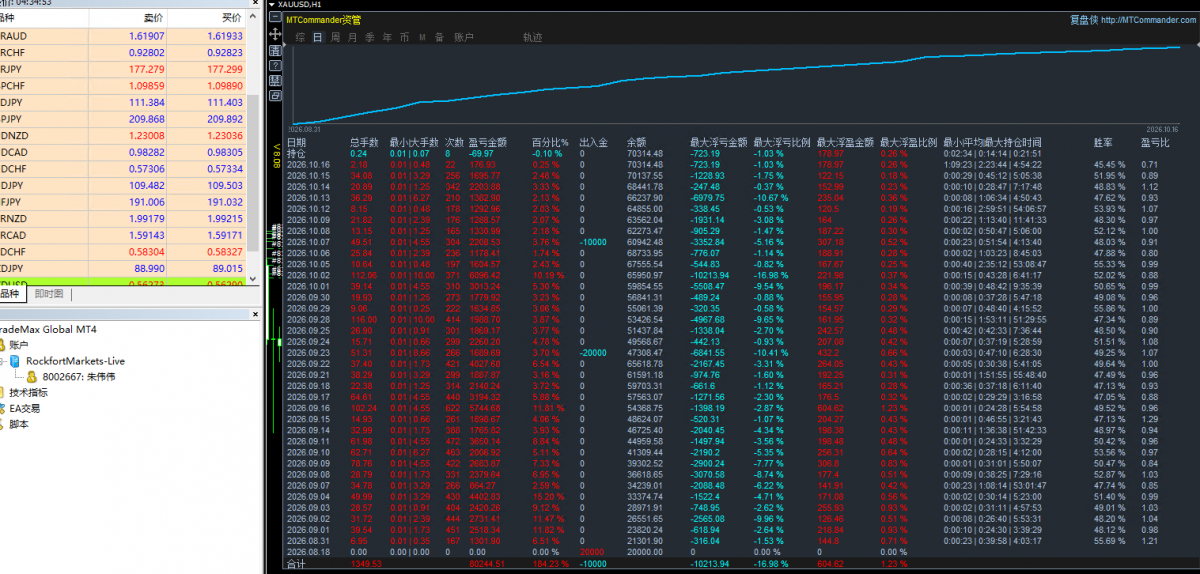Click the 总手数 total lots column header
Viewport: 1200px width, 574px height.
pyautogui.click(x=364, y=143)
